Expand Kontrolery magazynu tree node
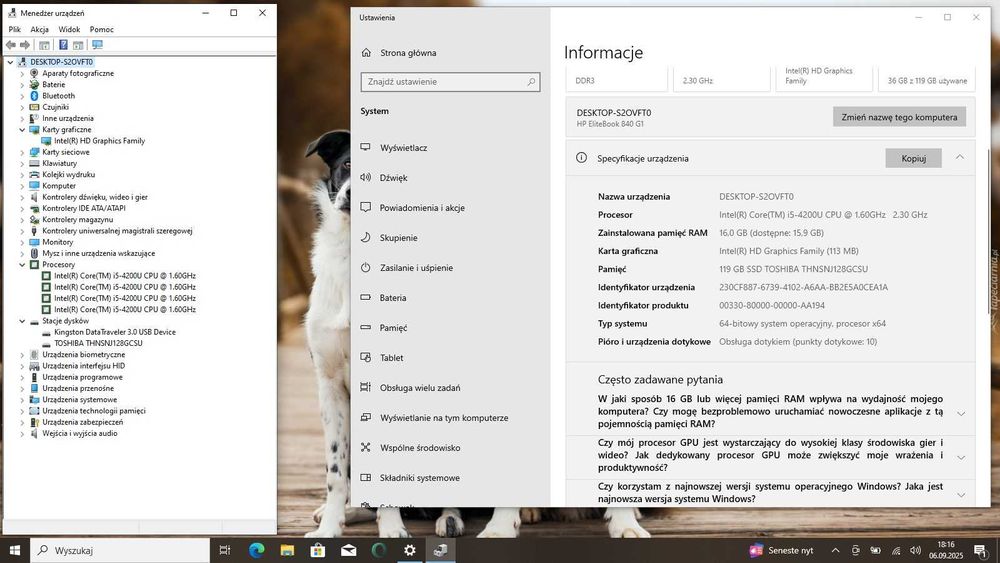 coord(22,219)
